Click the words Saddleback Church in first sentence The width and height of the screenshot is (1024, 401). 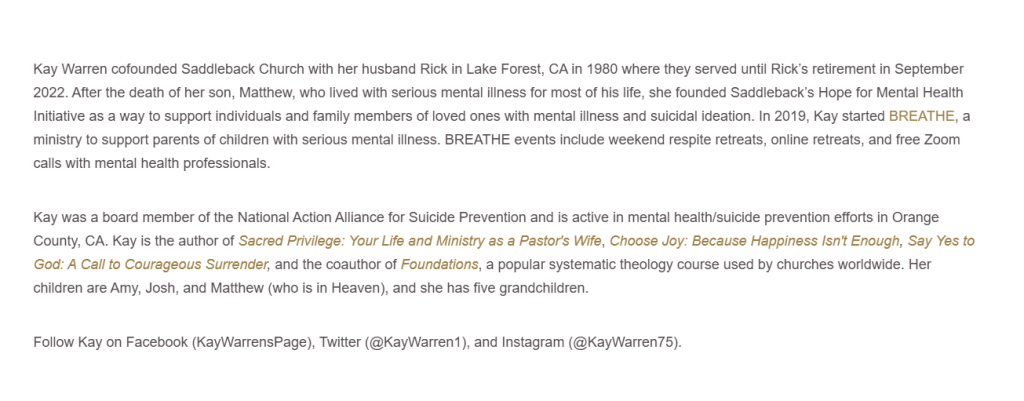click(232, 69)
